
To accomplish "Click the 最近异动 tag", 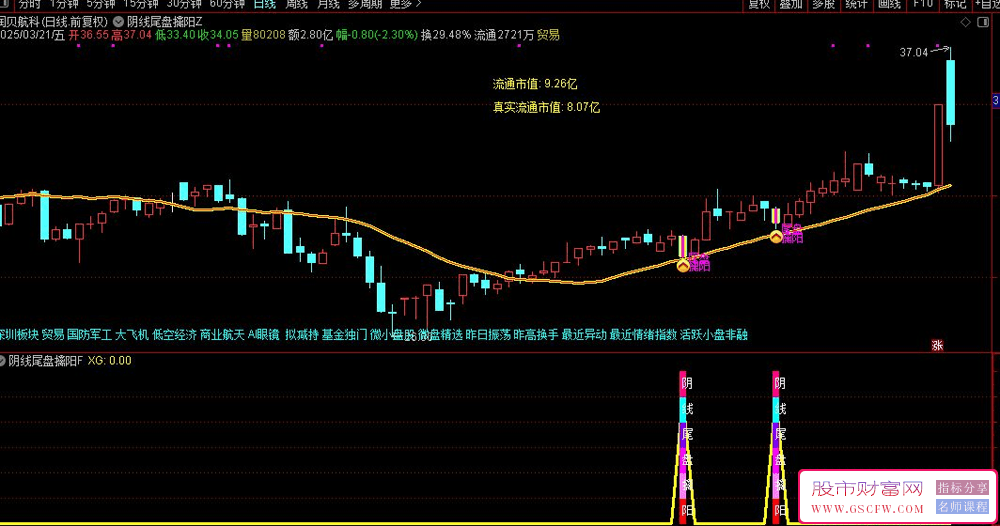I will [x=584, y=335].
